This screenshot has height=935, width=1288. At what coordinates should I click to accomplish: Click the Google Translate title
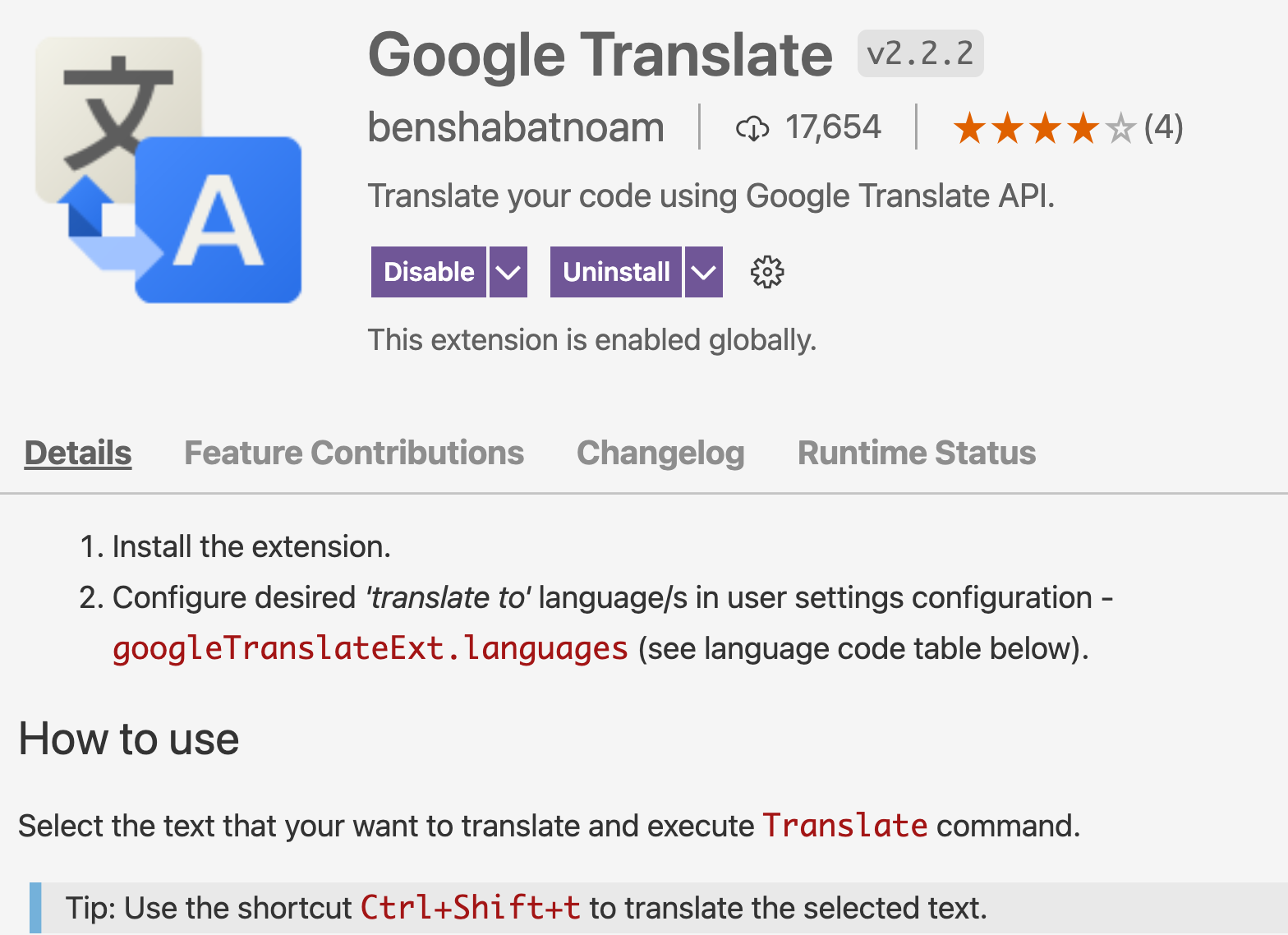600,55
